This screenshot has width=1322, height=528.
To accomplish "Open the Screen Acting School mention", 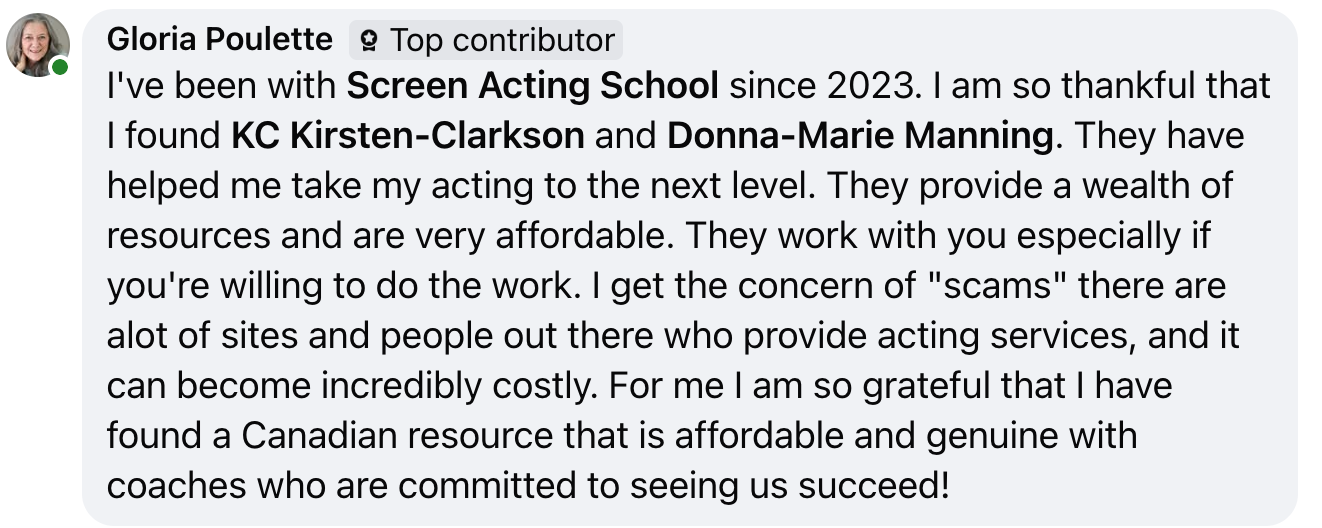I will click(532, 87).
